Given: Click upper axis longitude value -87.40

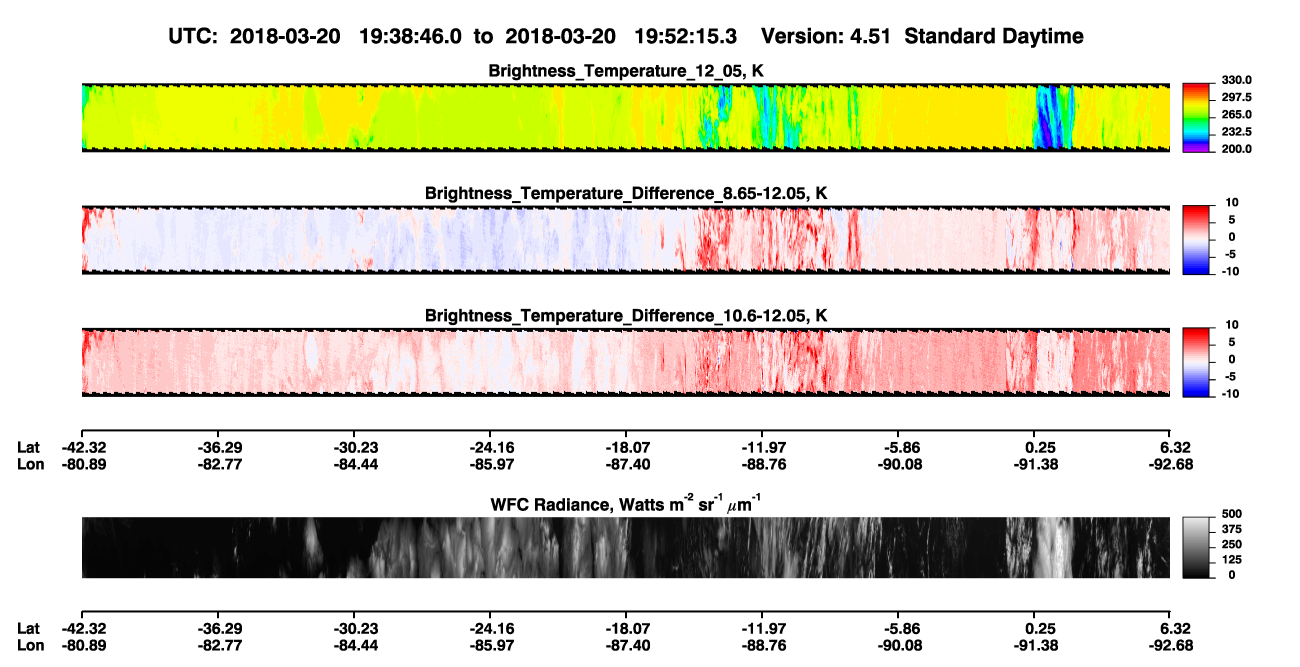Looking at the screenshot, I should click(626, 464).
